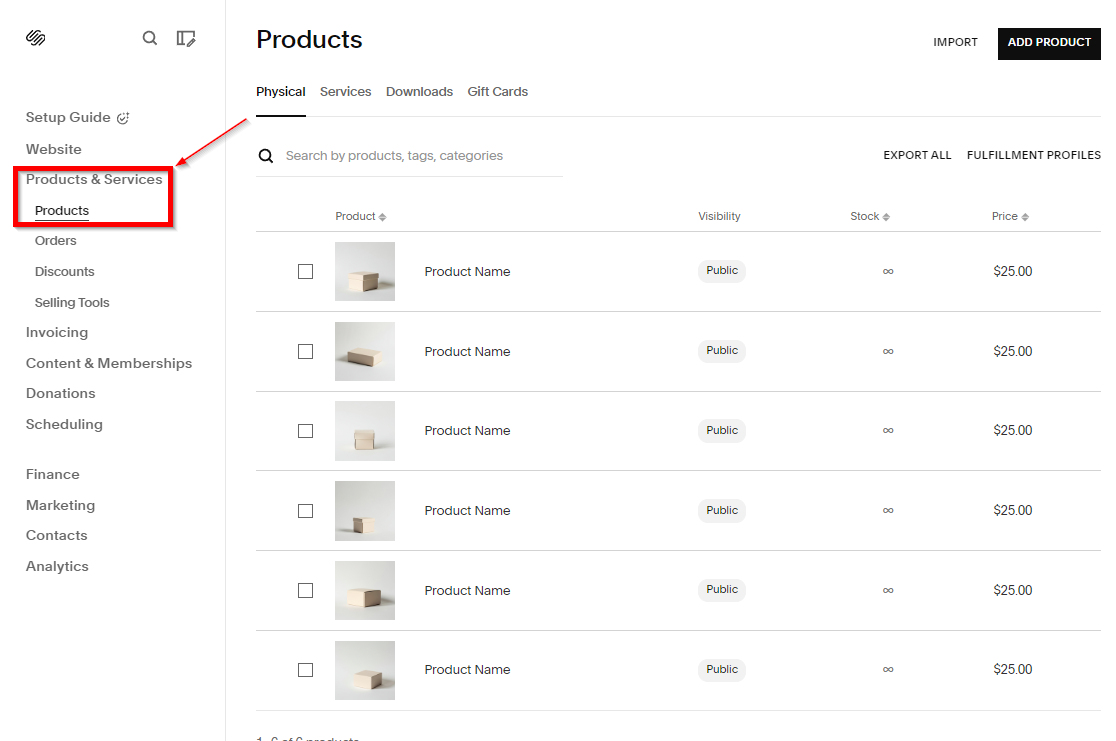This screenshot has width=1116, height=741.
Task: Click the magnifier icon in products search
Action: 265,156
